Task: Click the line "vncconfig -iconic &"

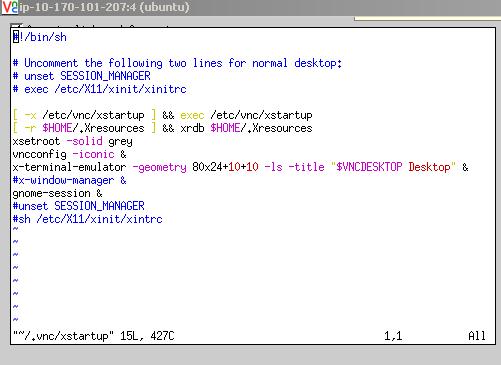Action: (x=70, y=154)
